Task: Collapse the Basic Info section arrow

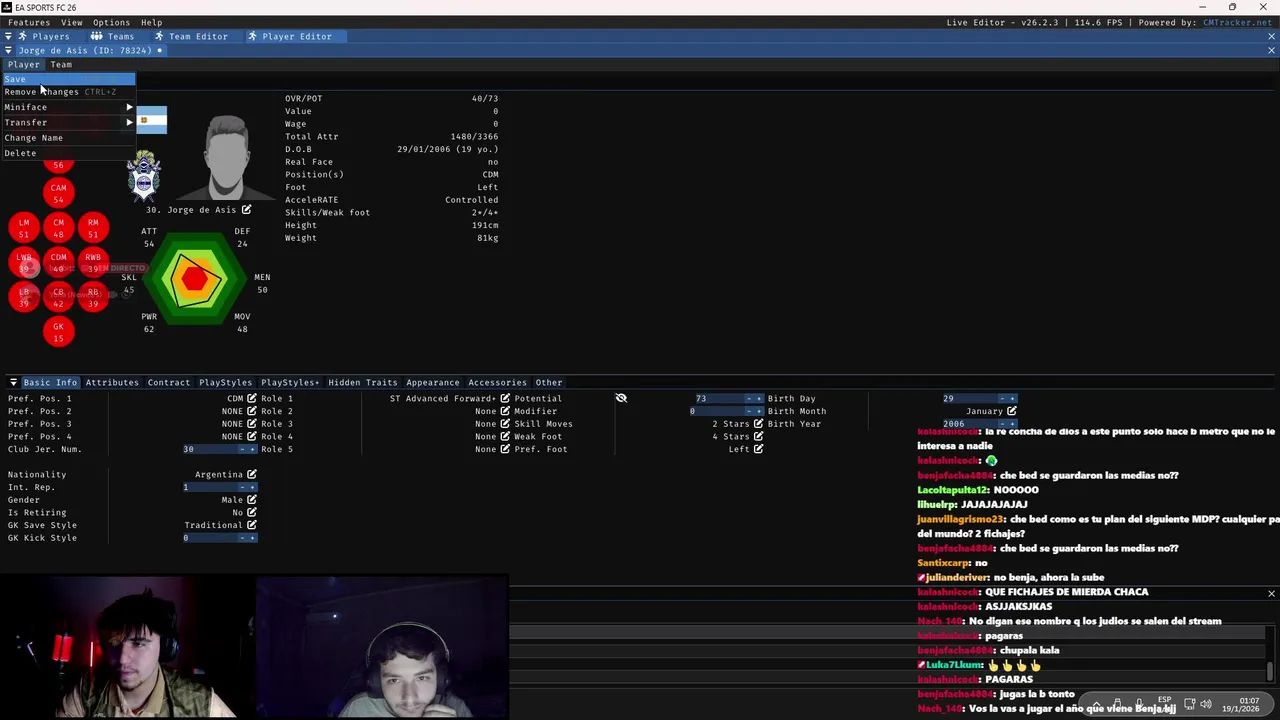Action: [13, 383]
